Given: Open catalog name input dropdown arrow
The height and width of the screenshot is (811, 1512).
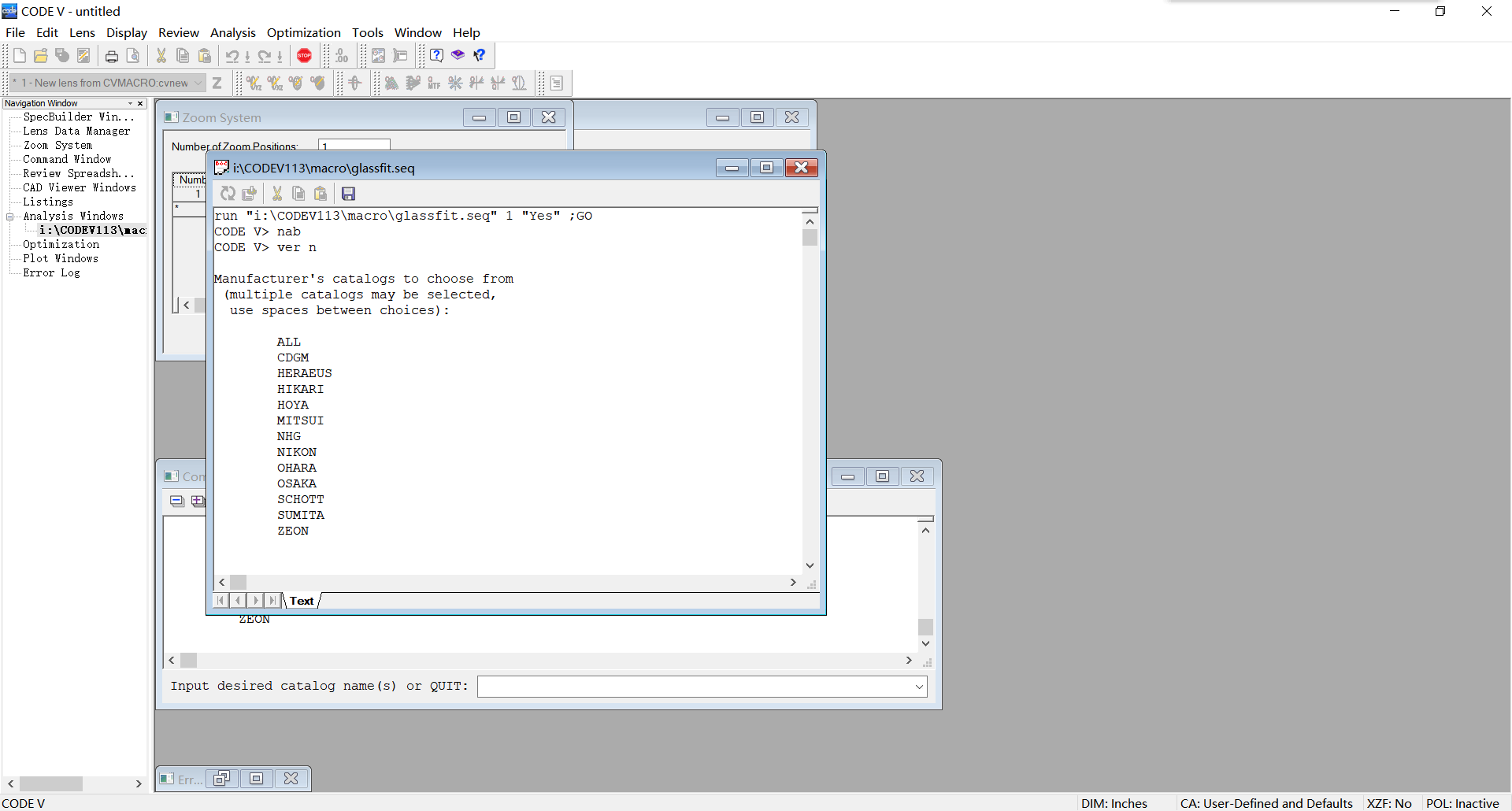Looking at the screenshot, I should point(919,687).
